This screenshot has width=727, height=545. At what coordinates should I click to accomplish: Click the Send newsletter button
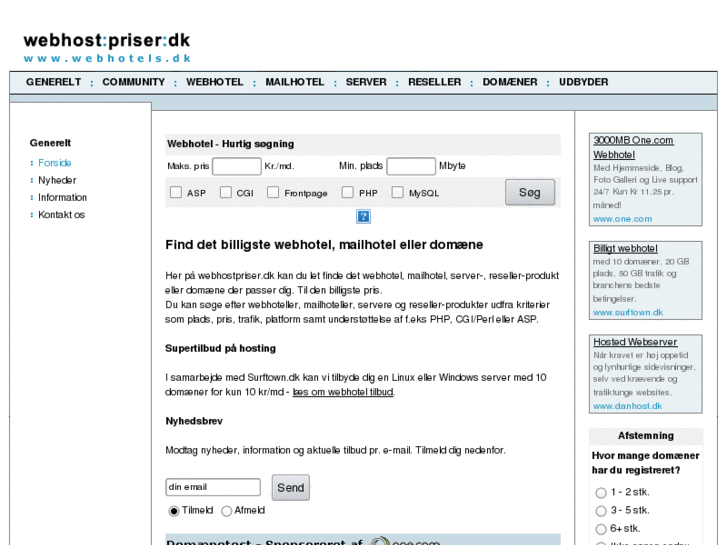click(291, 487)
